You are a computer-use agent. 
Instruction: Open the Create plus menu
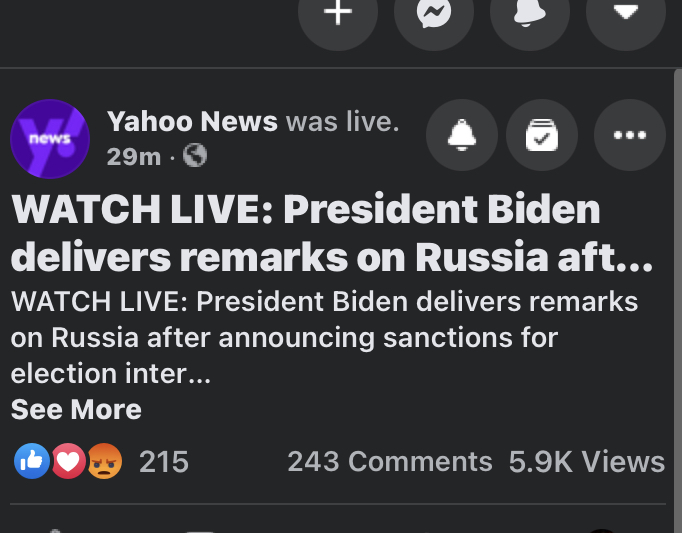338,12
